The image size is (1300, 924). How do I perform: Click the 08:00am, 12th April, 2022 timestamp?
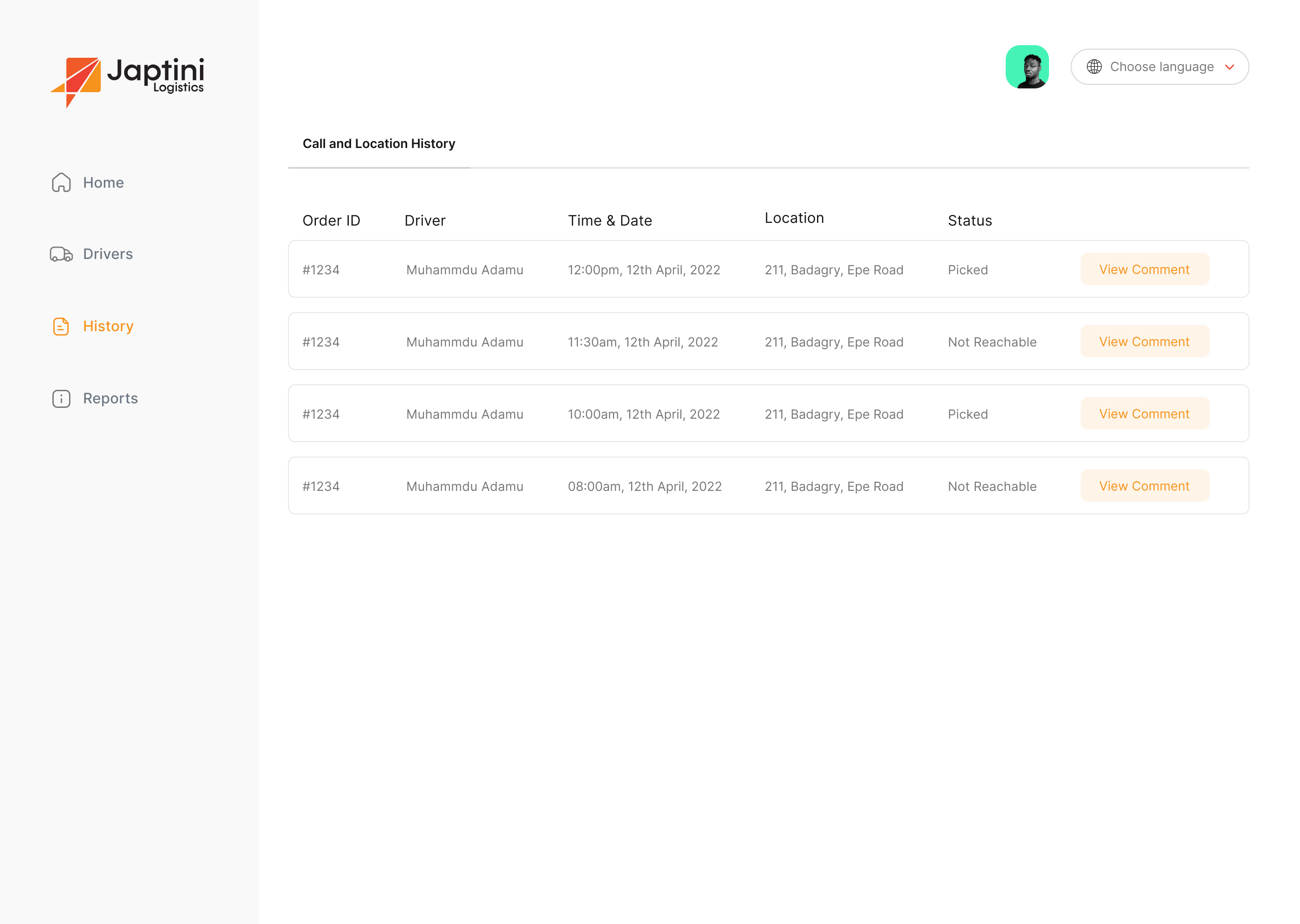[645, 486]
